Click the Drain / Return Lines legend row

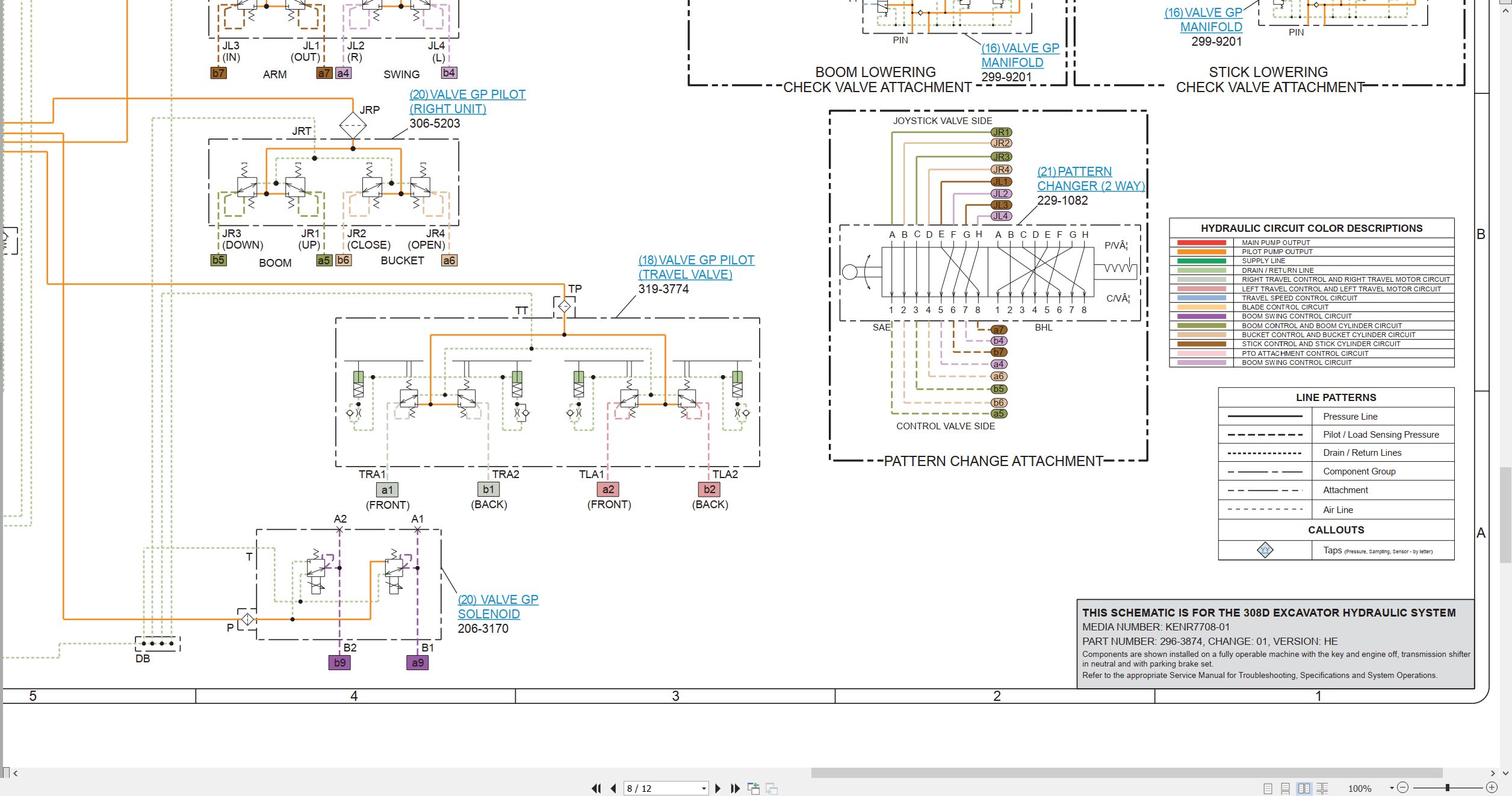tap(1336, 453)
